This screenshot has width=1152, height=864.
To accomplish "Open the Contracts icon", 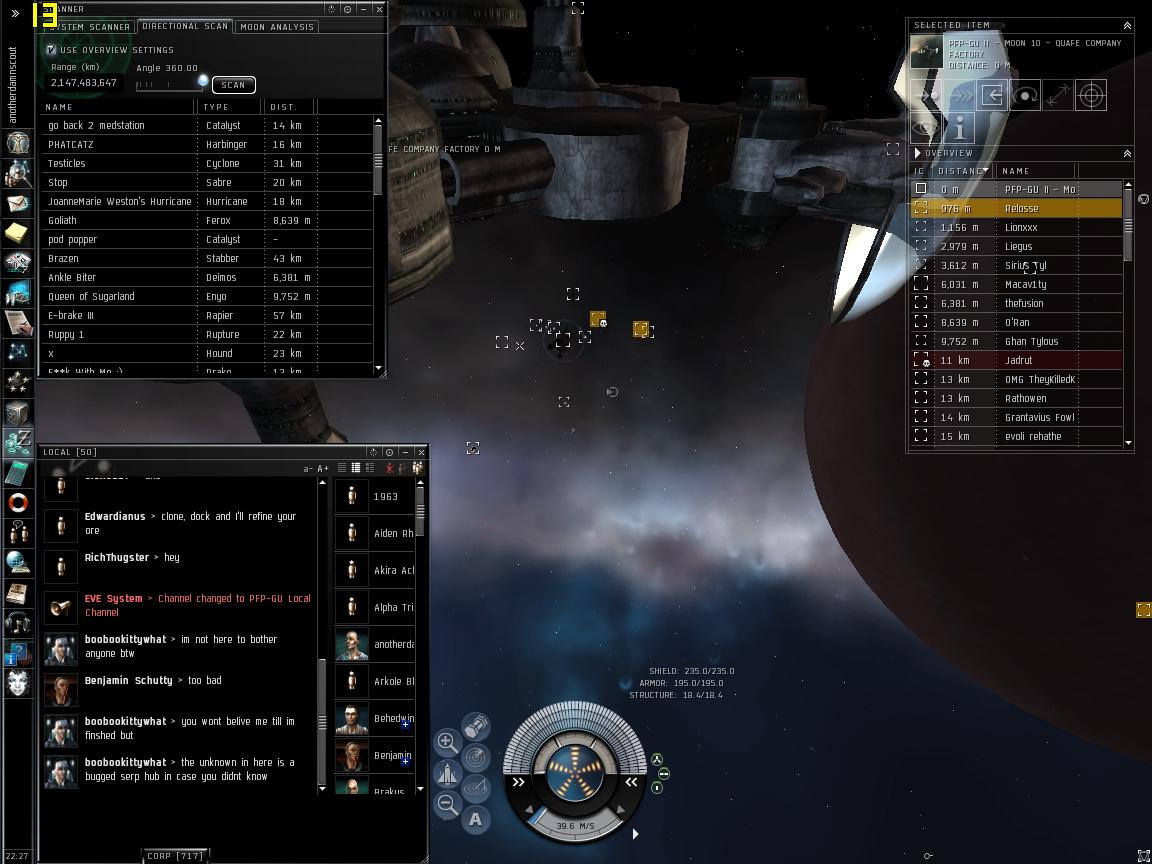I will coord(18,323).
